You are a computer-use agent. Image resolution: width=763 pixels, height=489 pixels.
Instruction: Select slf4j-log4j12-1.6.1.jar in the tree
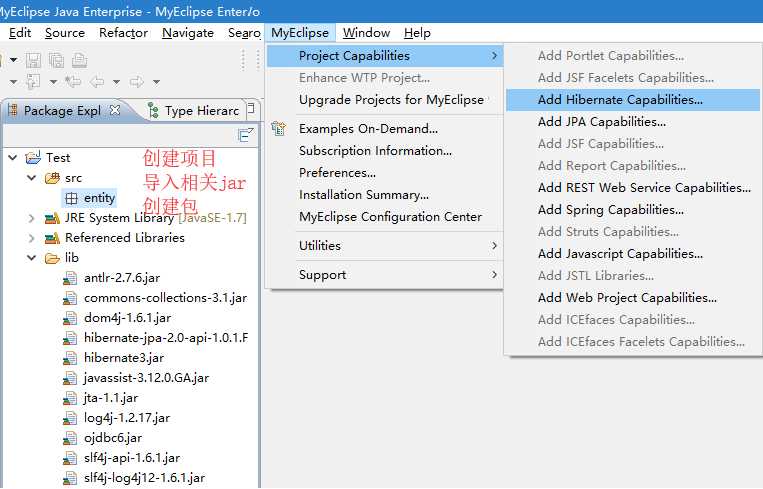(x=144, y=478)
